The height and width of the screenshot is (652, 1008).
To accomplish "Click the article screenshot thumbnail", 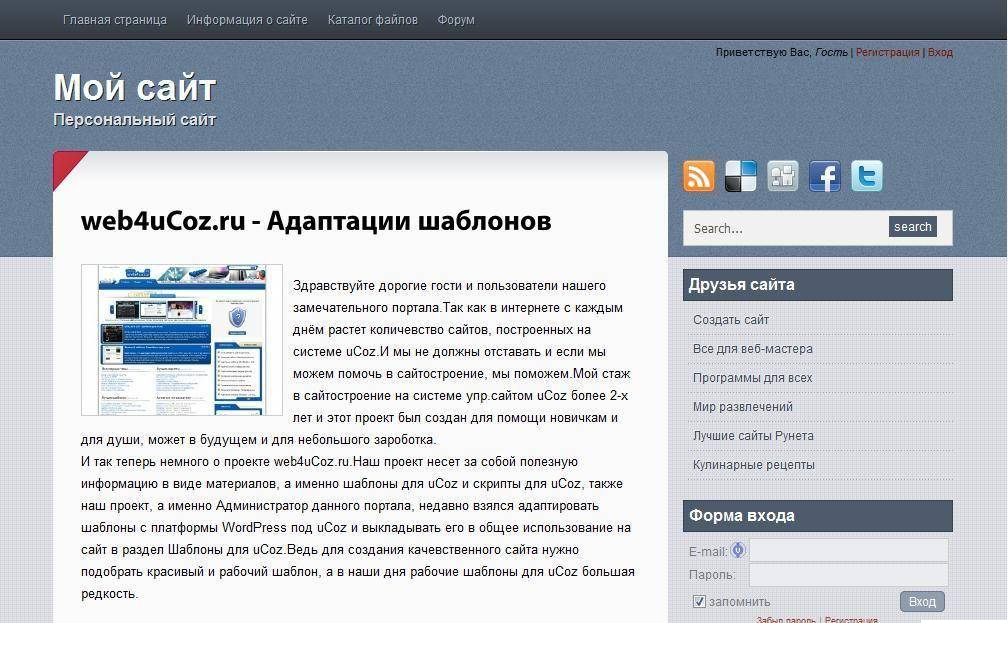I will 182,340.
